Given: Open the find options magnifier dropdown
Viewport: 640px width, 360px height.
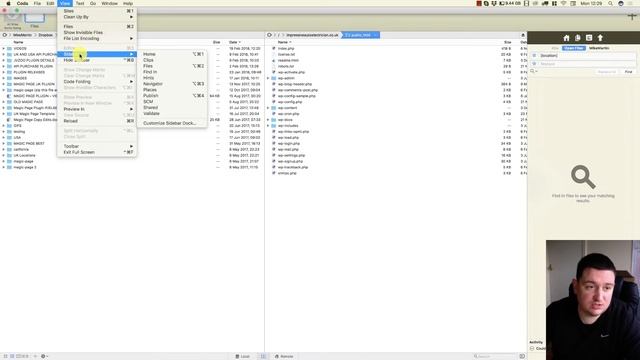Looking at the screenshot, I should coord(533,71).
